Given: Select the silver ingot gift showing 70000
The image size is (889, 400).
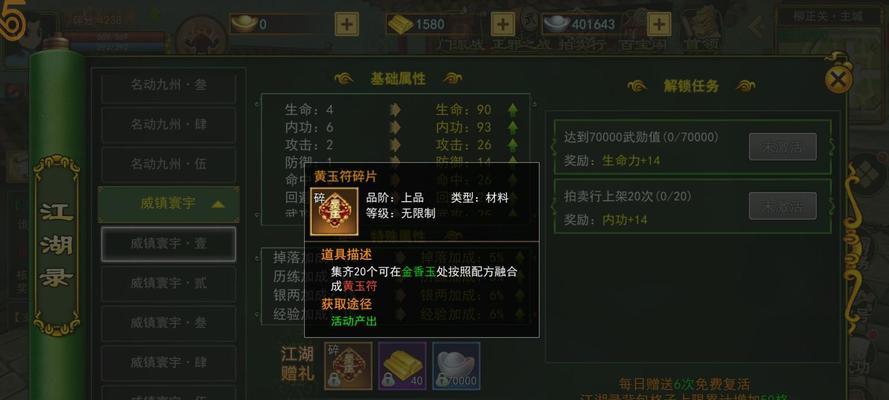Looking at the screenshot, I should tap(456, 365).
